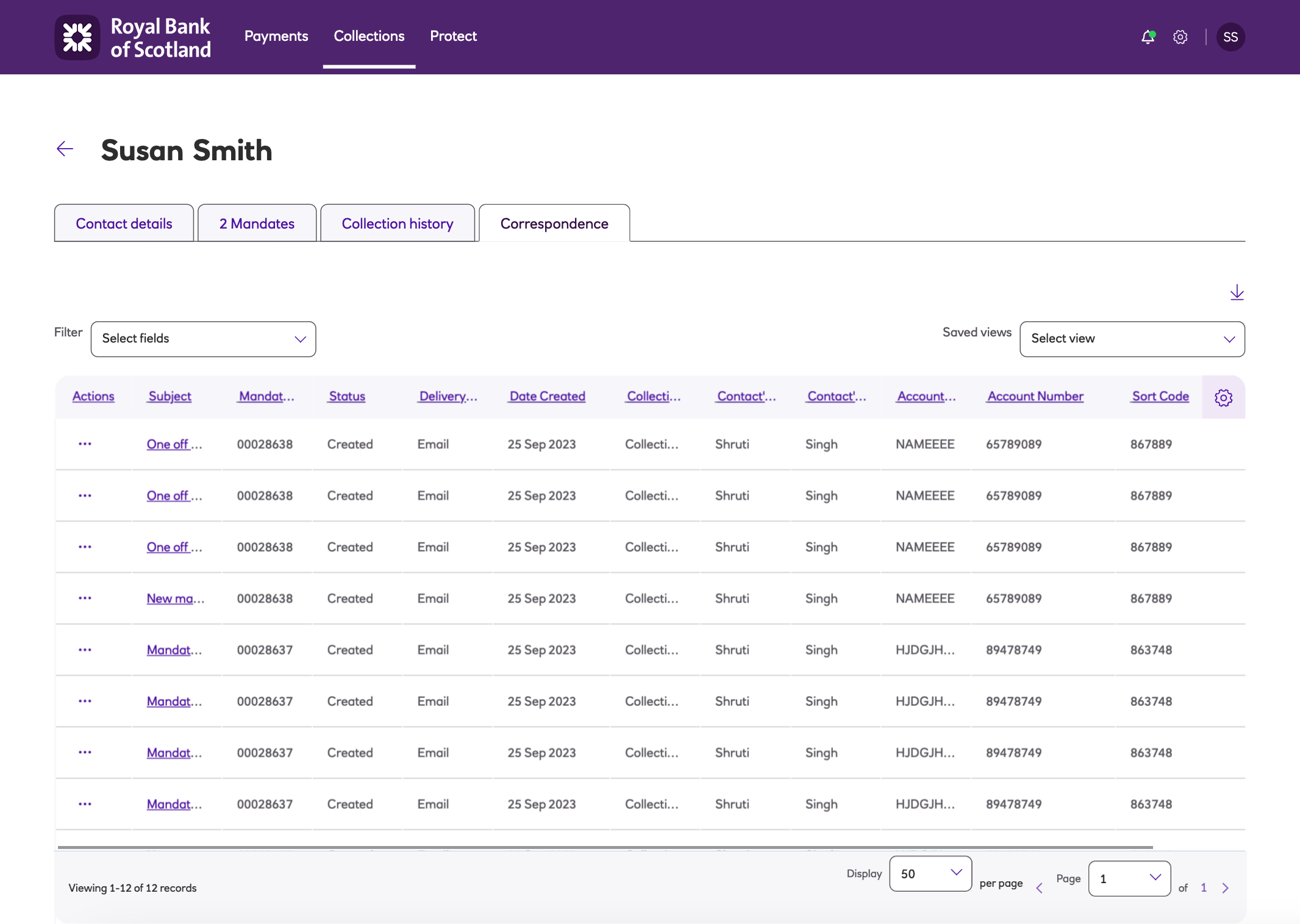The height and width of the screenshot is (924, 1300).
Task: Click the horizontal table scrollbar
Action: [605, 847]
